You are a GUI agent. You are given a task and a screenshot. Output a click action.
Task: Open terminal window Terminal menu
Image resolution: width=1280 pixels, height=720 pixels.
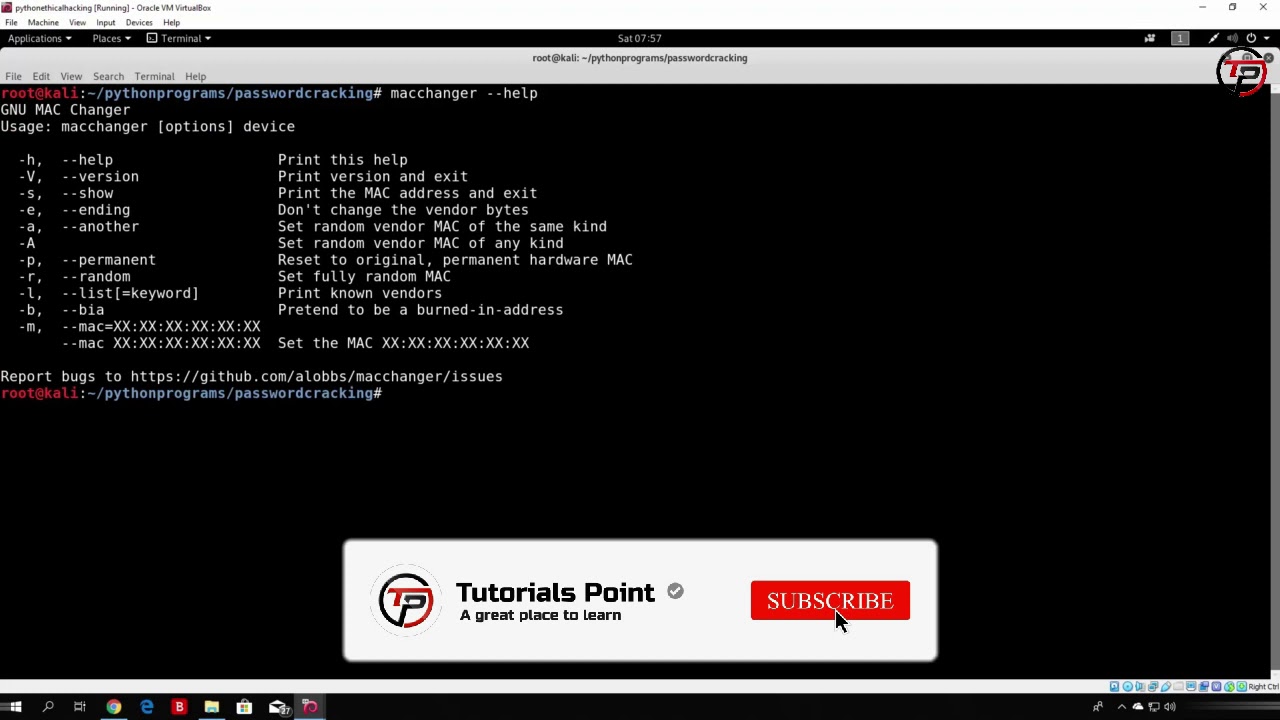[154, 76]
